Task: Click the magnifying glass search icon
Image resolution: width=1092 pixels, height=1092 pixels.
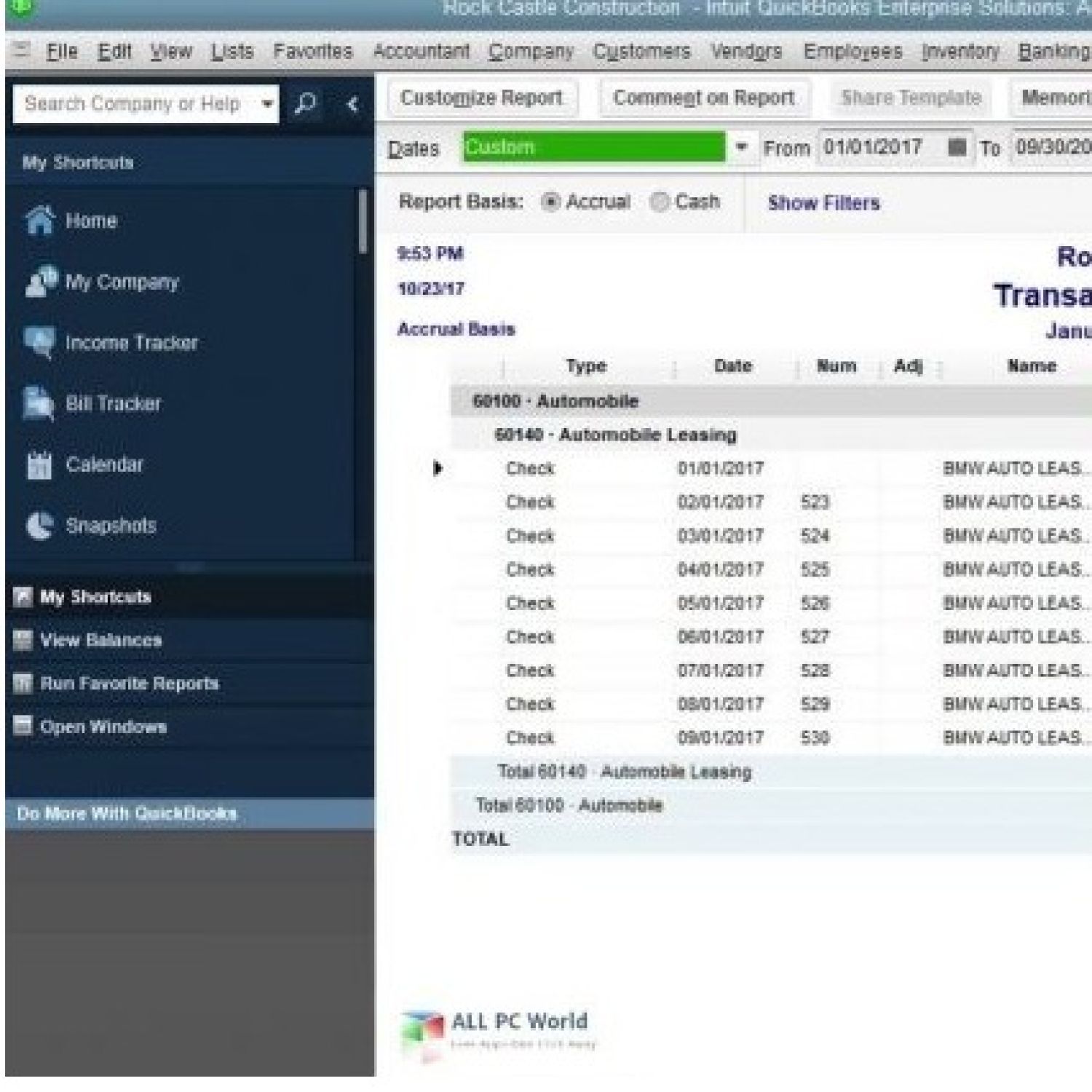Action: pos(306,104)
